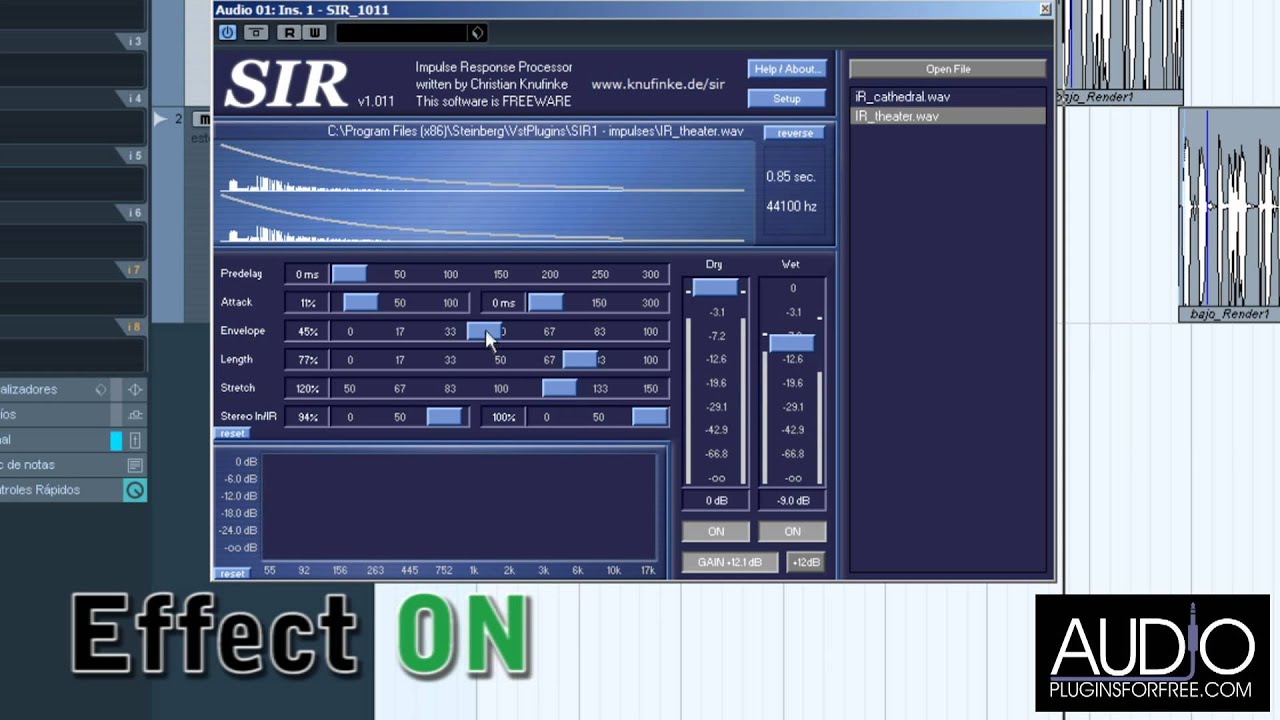
Task: Click the Stretch 120% value field
Action: pos(307,388)
